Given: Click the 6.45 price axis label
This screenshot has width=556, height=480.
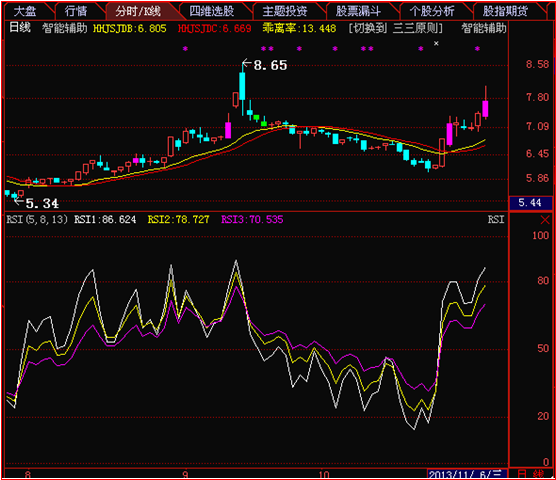Looking at the screenshot, I should (x=538, y=154).
